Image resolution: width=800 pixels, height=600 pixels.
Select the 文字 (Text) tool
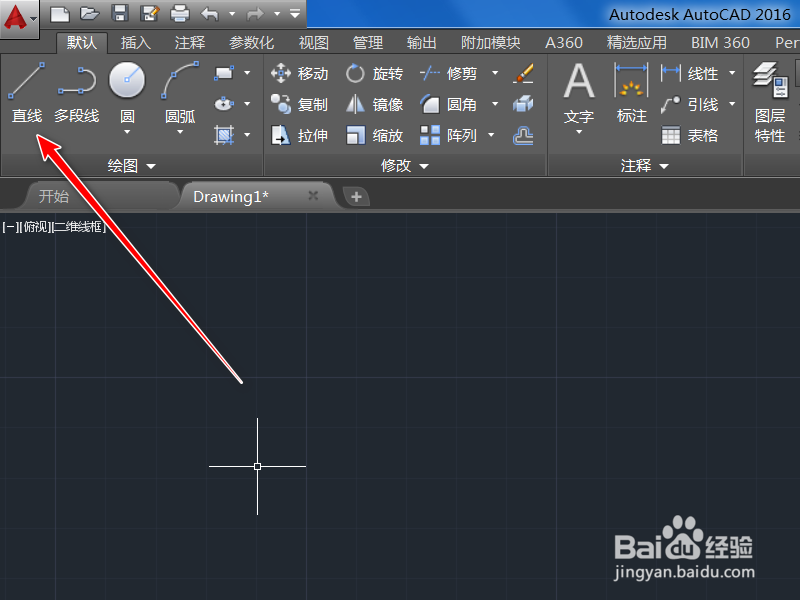click(x=579, y=94)
